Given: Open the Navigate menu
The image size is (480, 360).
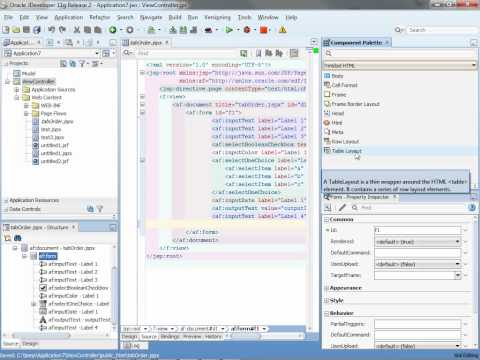Looking at the screenshot, I should click(151, 17).
